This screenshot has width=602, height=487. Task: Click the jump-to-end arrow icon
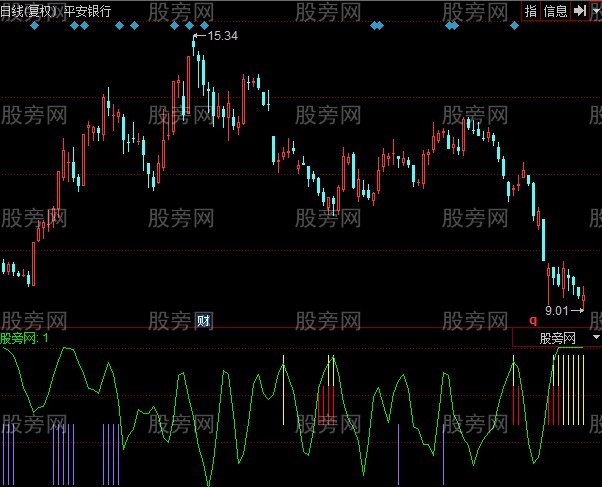[x=579, y=11]
